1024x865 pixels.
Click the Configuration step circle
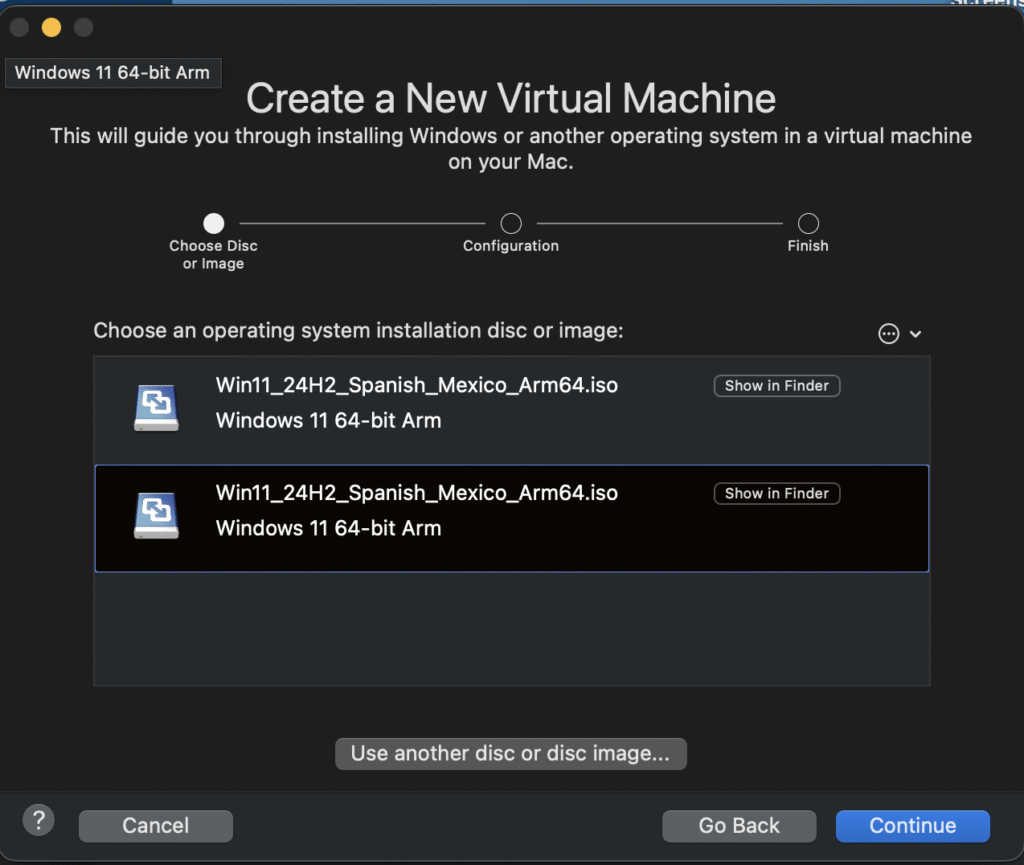click(510, 223)
